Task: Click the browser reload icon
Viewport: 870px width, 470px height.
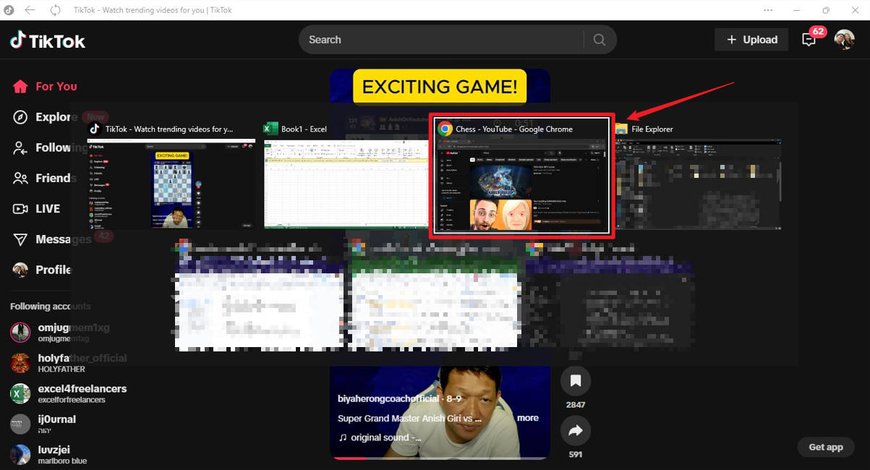Action: tap(55, 10)
